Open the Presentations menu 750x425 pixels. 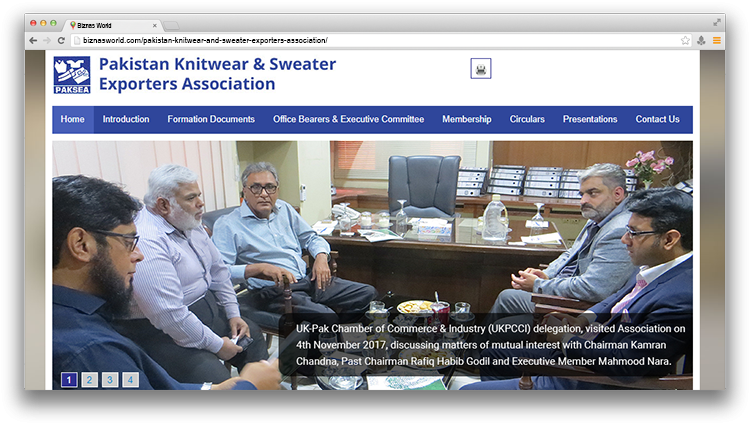(x=590, y=119)
